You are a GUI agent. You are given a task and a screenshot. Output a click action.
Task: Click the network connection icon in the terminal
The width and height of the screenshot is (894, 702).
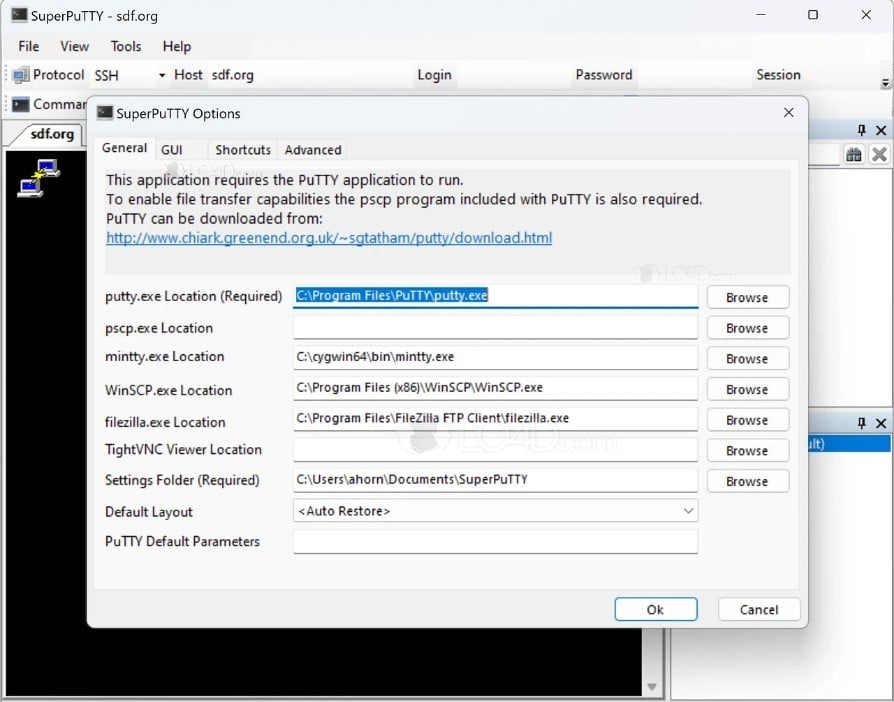point(39,178)
